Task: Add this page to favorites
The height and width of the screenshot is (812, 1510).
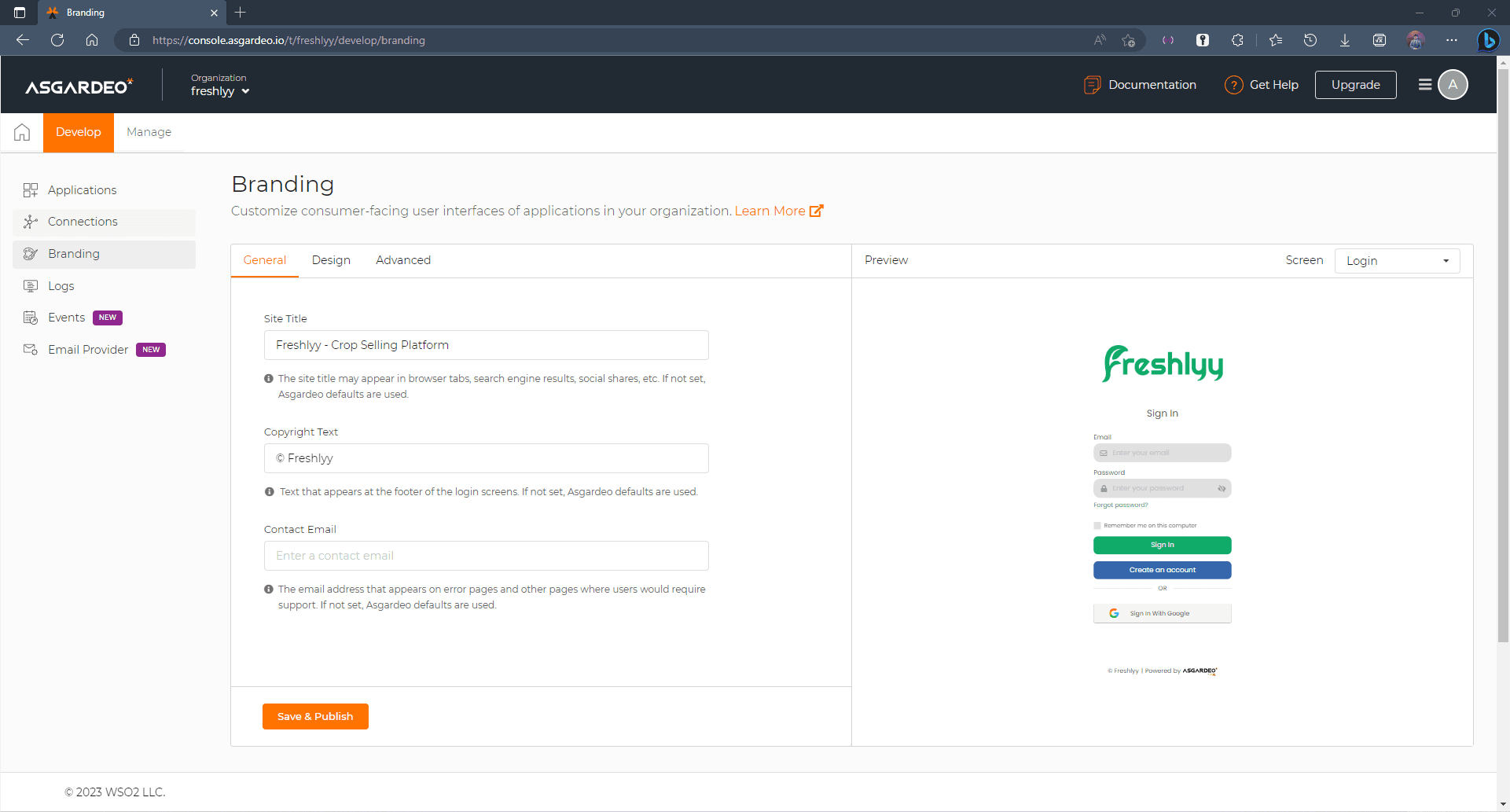Action: click(x=1129, y=40)
